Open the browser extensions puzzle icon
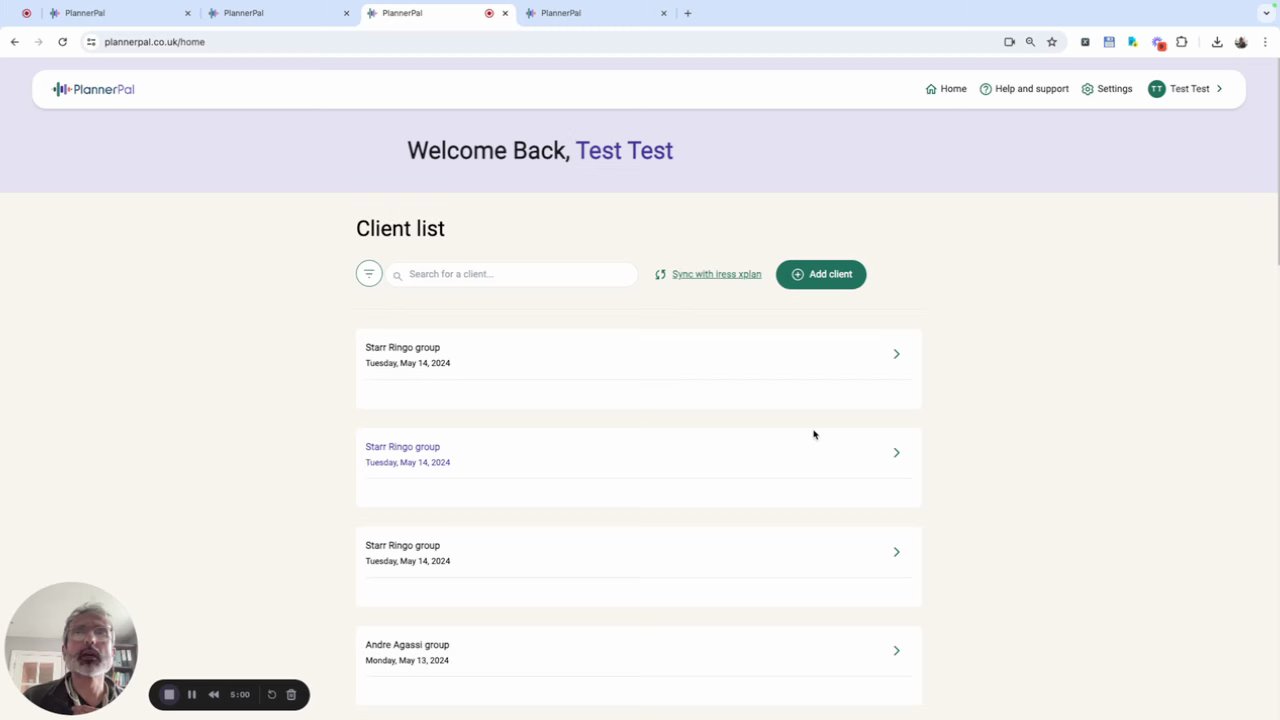 (1182, 42)
